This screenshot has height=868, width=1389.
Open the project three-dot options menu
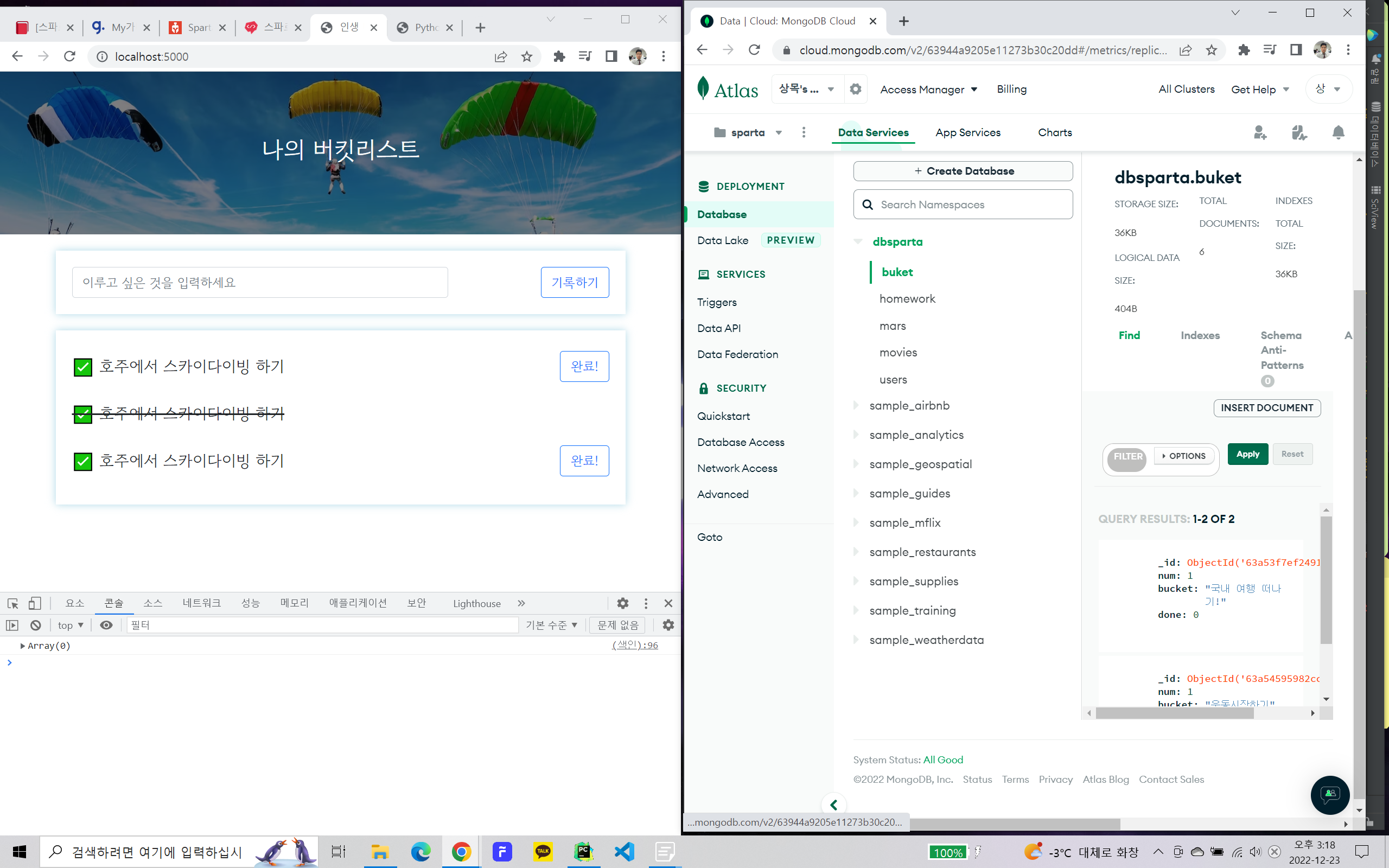coord(804,132)
